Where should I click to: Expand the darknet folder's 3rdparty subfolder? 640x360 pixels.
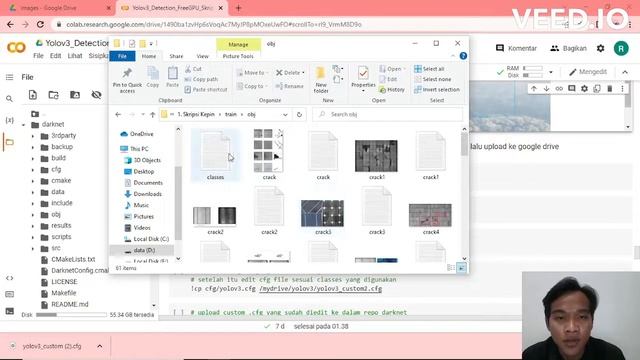[33, 136]
